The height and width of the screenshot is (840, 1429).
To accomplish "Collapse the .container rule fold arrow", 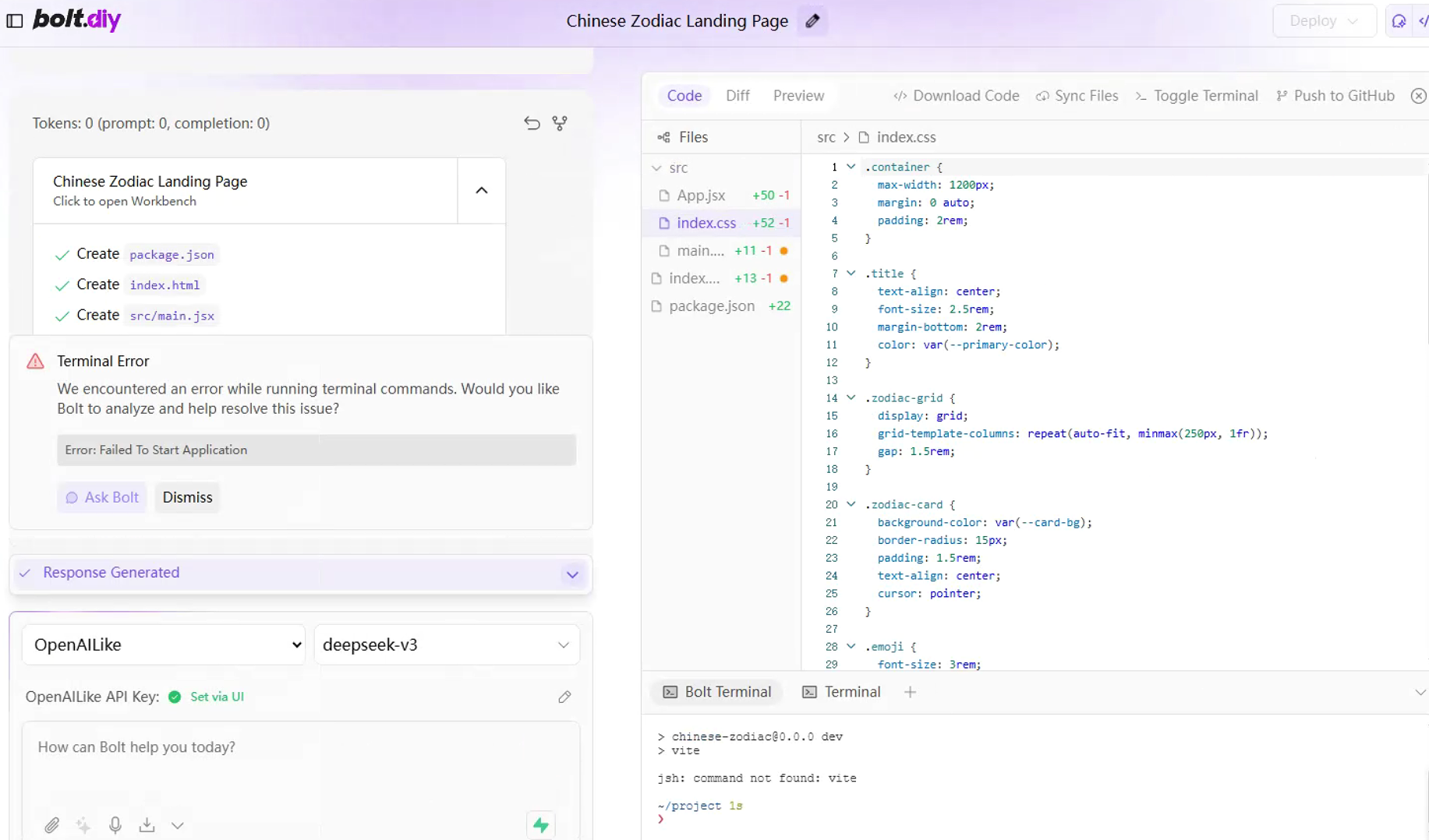I will coord(851,167).
